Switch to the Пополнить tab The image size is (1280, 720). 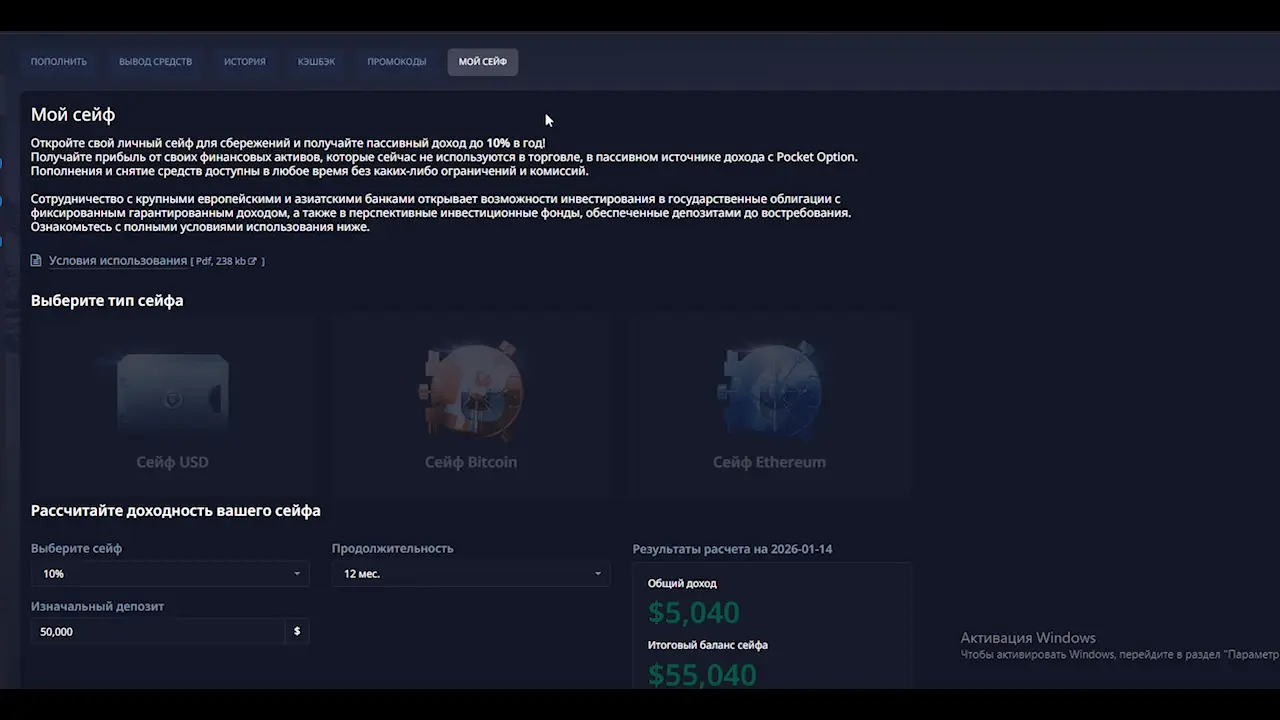pos(59,62)
